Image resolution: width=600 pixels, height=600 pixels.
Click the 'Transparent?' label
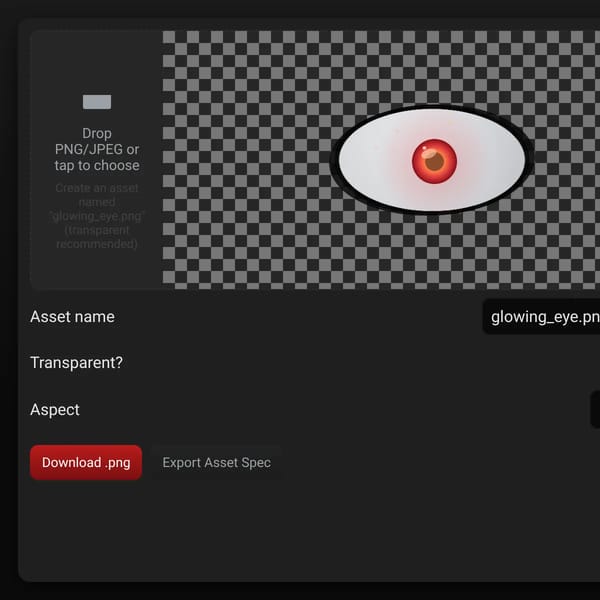click(77, 363)
